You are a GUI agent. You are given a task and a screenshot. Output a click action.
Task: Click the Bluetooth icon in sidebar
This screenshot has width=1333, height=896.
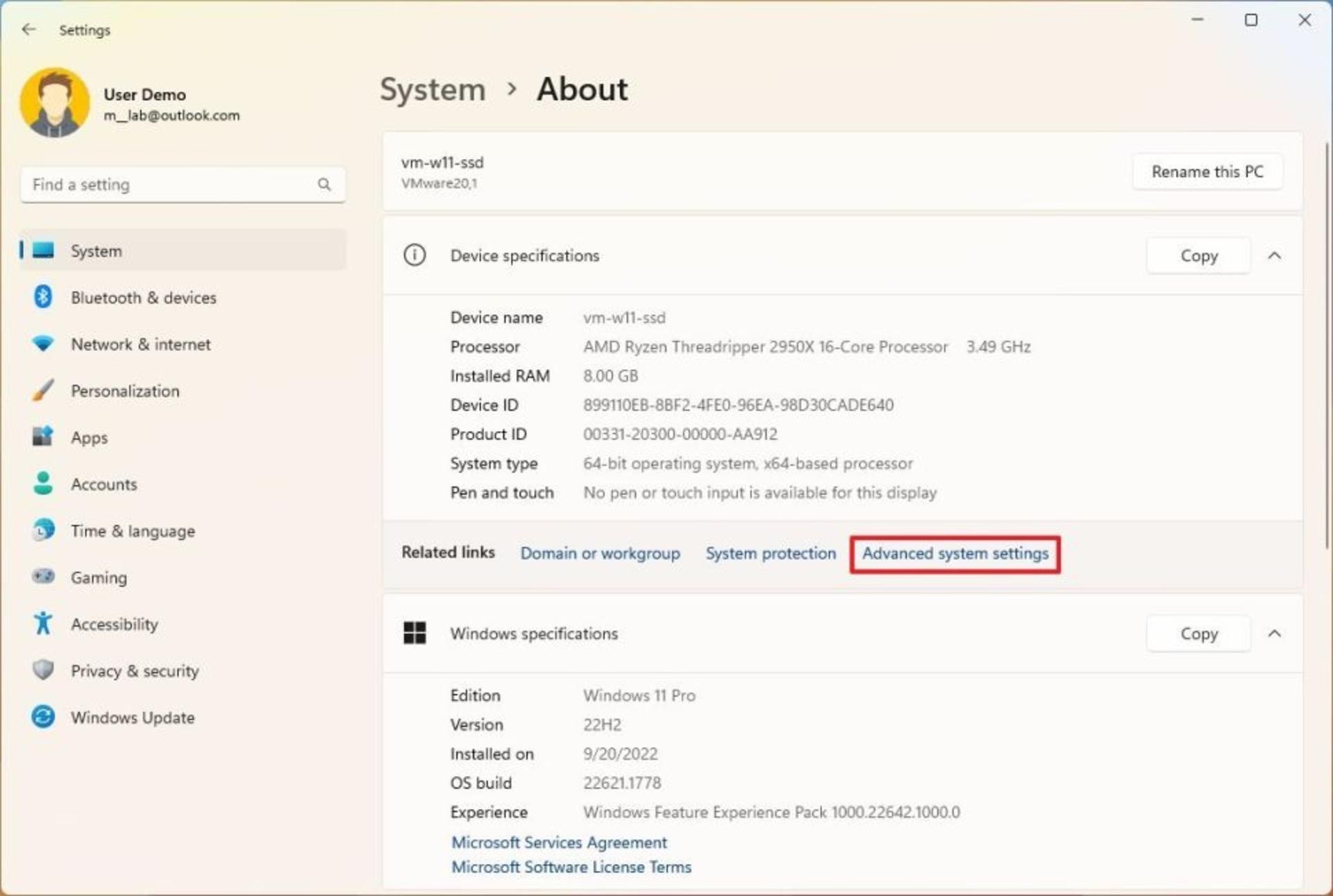coord(43,297)
